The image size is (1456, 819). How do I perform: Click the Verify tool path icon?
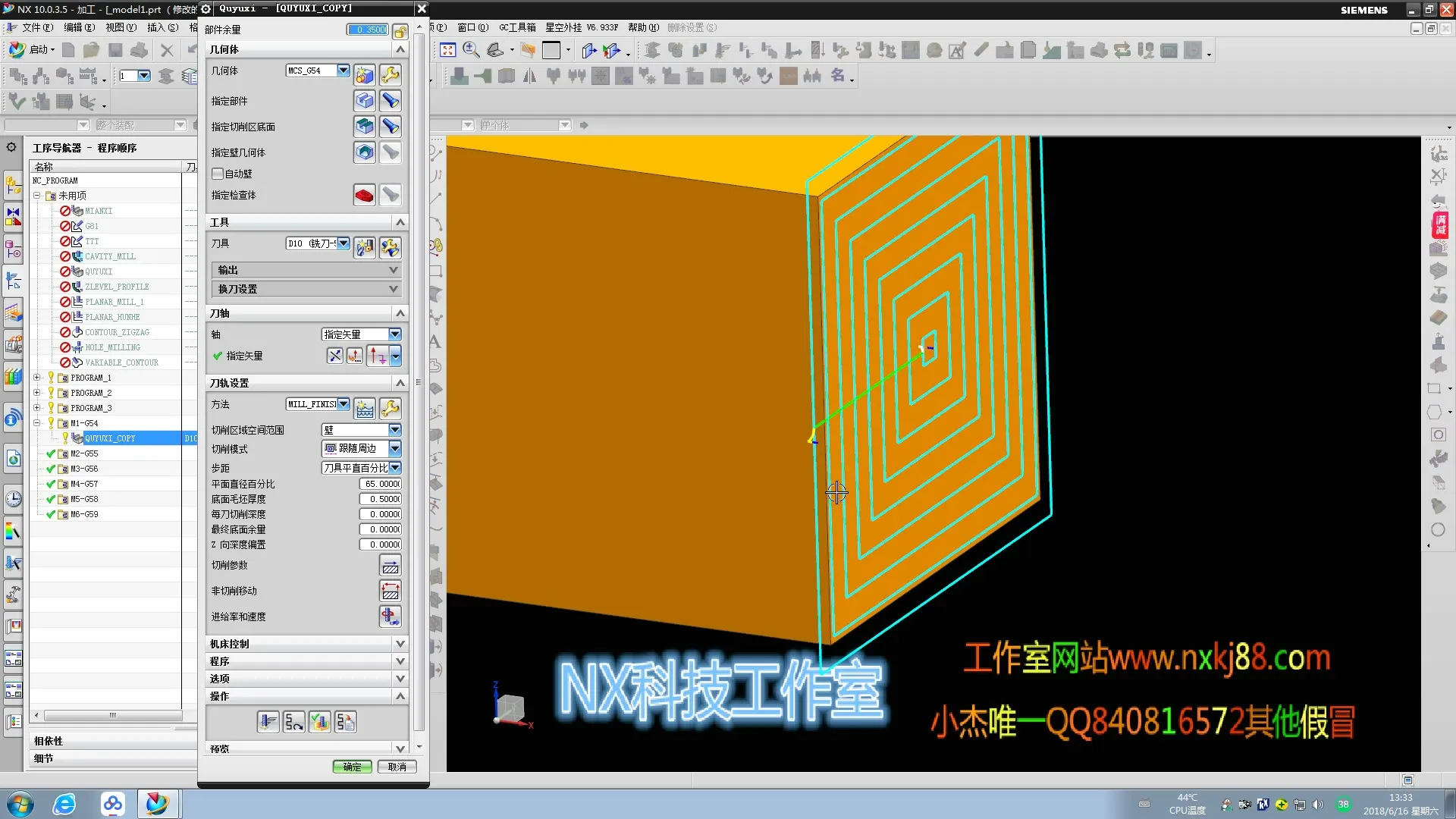320,722
